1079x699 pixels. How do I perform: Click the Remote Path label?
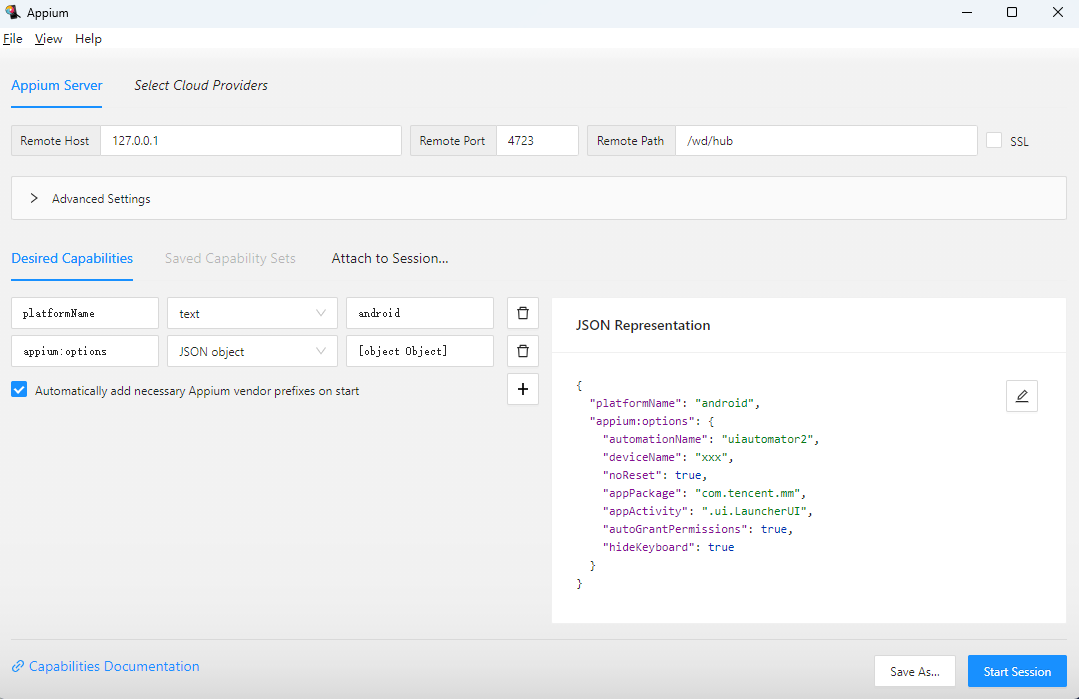631,140
